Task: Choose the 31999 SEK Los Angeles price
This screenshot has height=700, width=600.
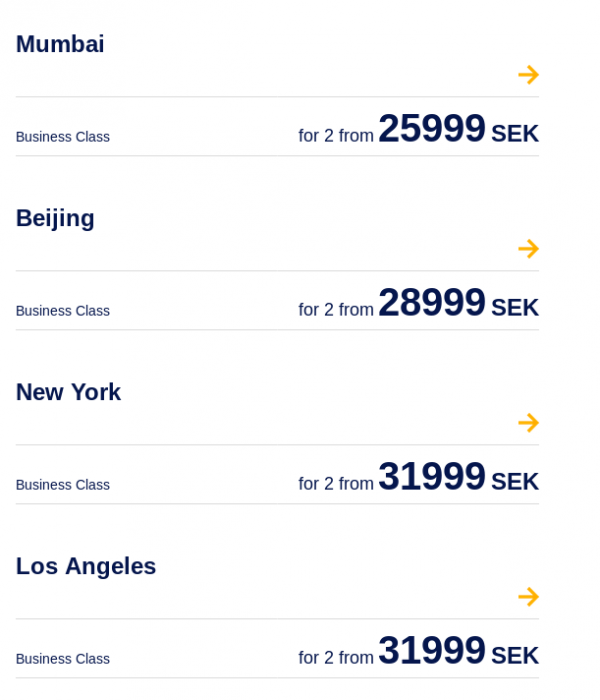Action: [x=458, y=652]
